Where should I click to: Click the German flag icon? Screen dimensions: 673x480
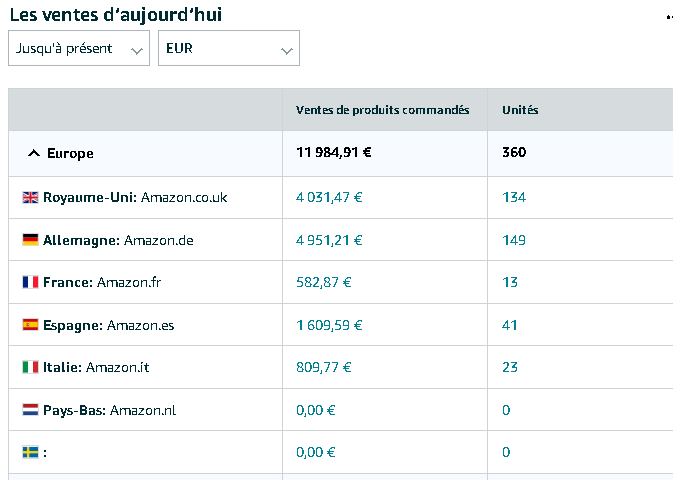pos(30,240)
